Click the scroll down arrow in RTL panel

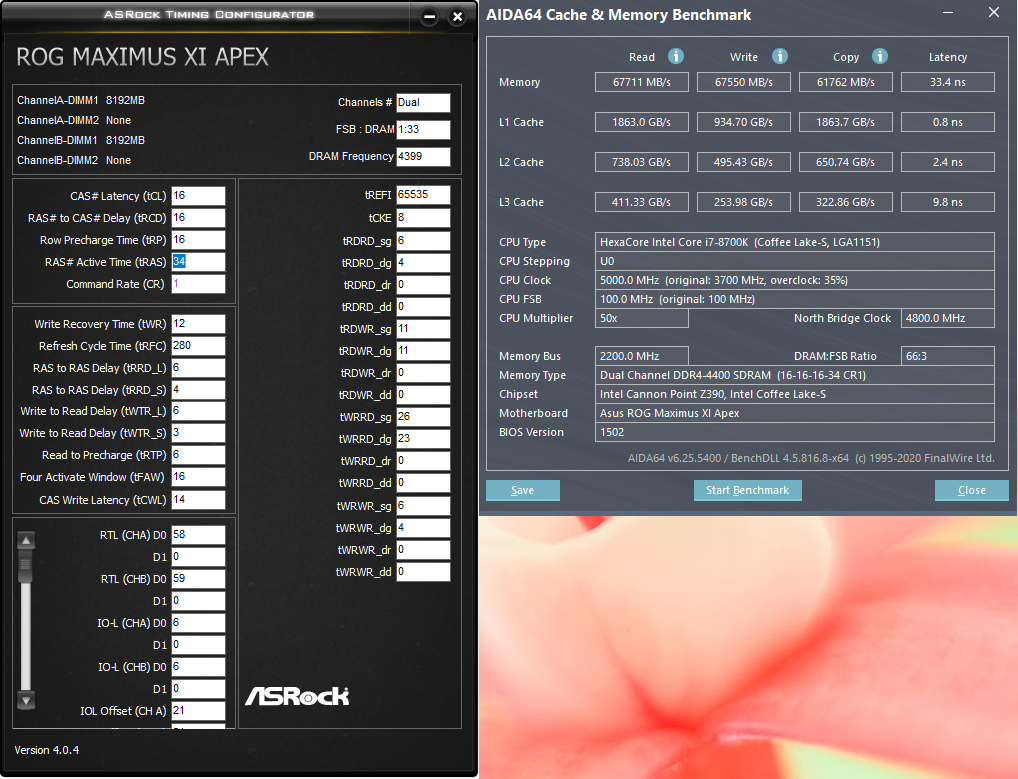click(26, 700)
